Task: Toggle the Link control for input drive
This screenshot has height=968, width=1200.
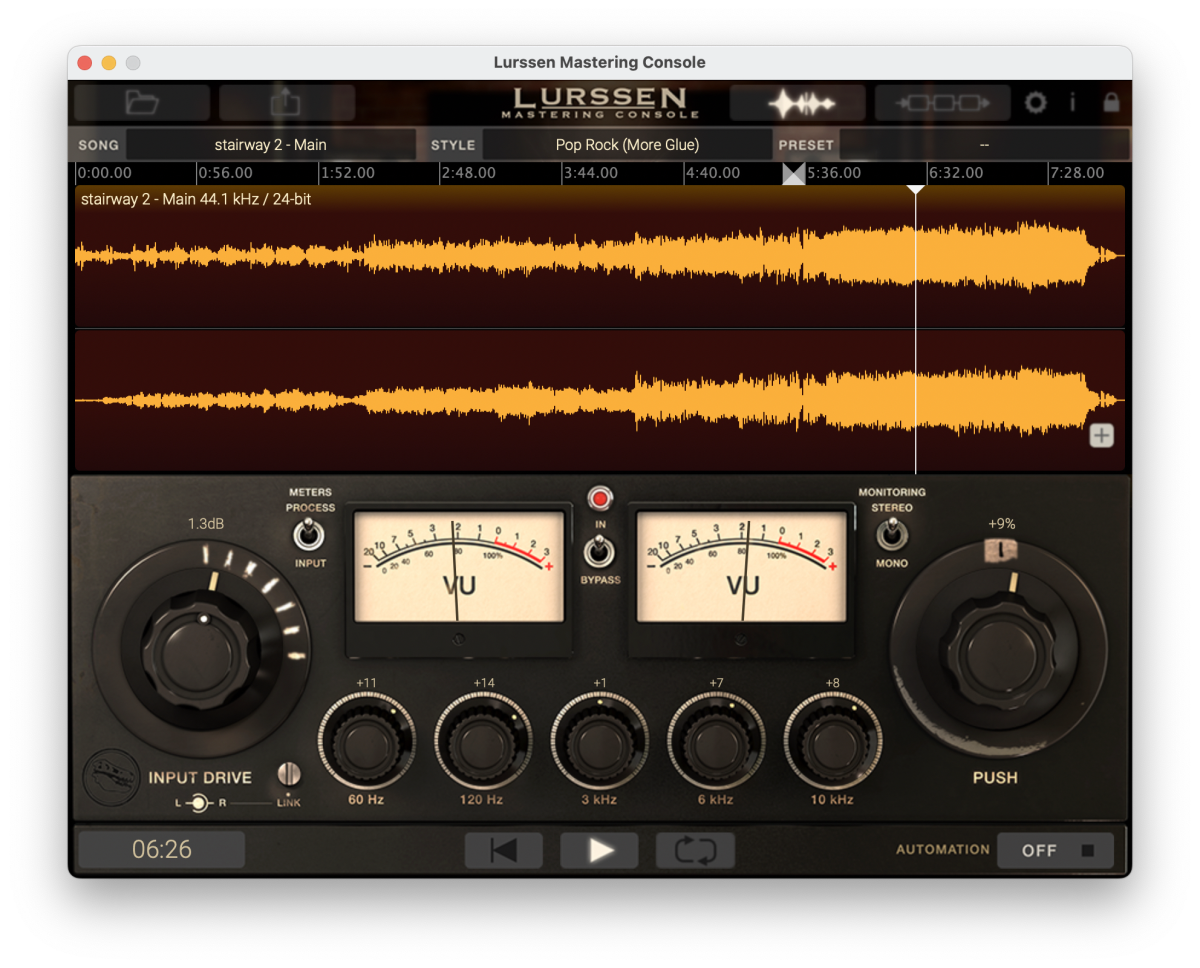Action: coord(289,774)
